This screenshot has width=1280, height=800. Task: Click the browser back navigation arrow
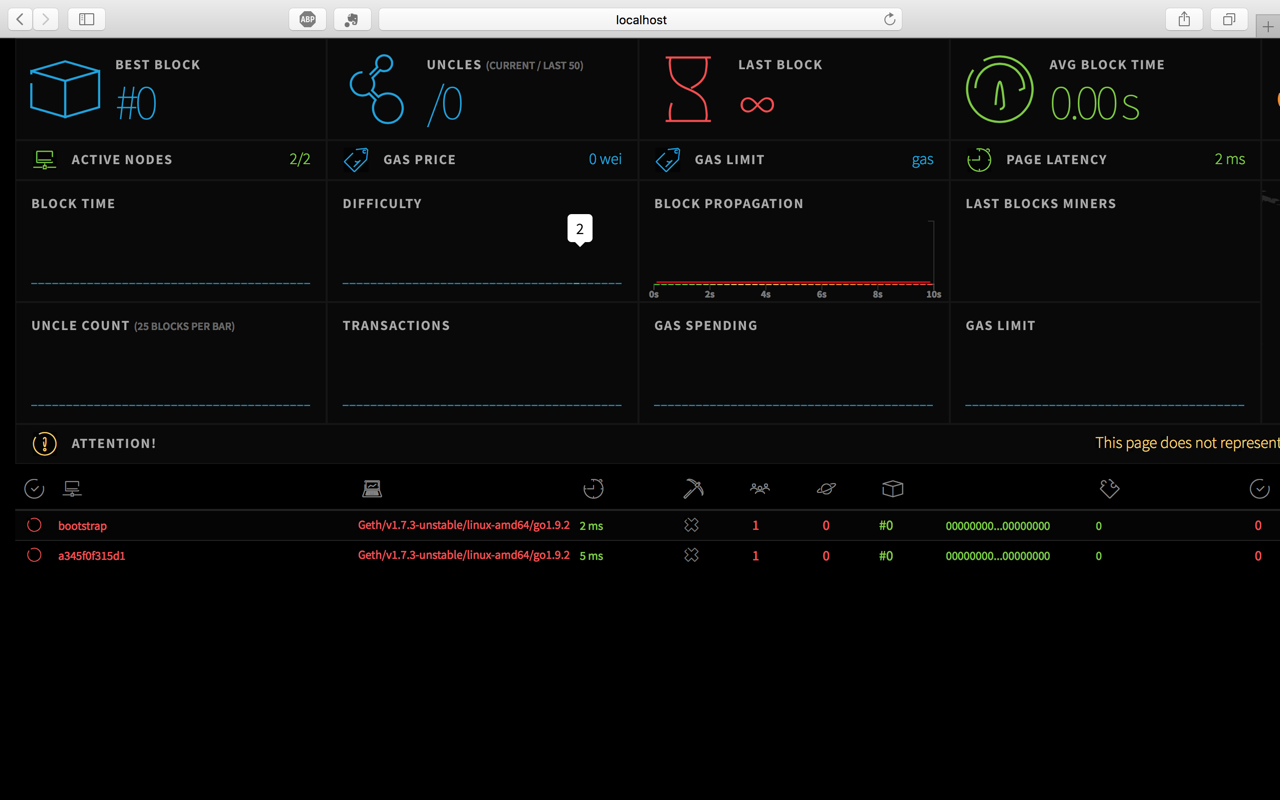click(x=20, y=18)
